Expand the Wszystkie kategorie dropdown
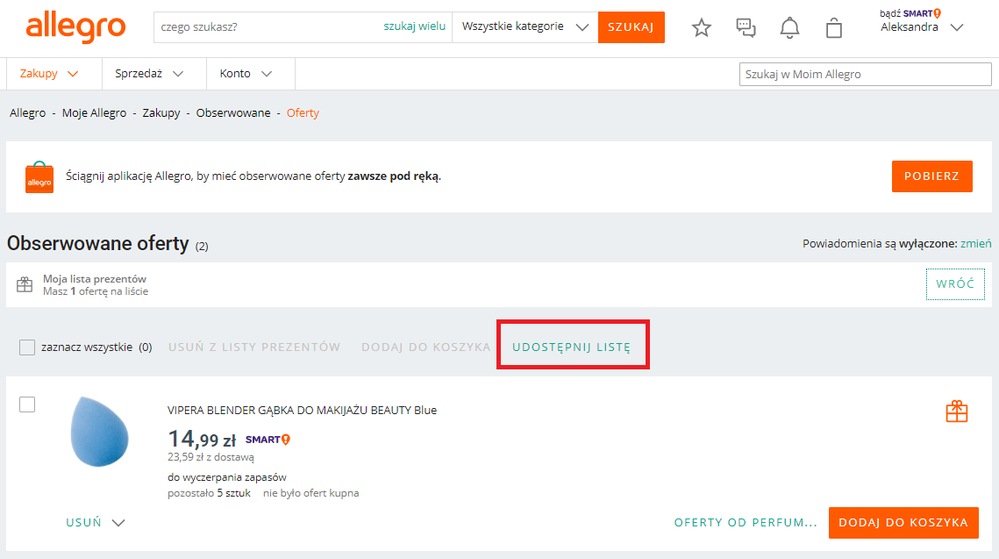The width and height of the screenshot is (999, 559). point(524,27)
